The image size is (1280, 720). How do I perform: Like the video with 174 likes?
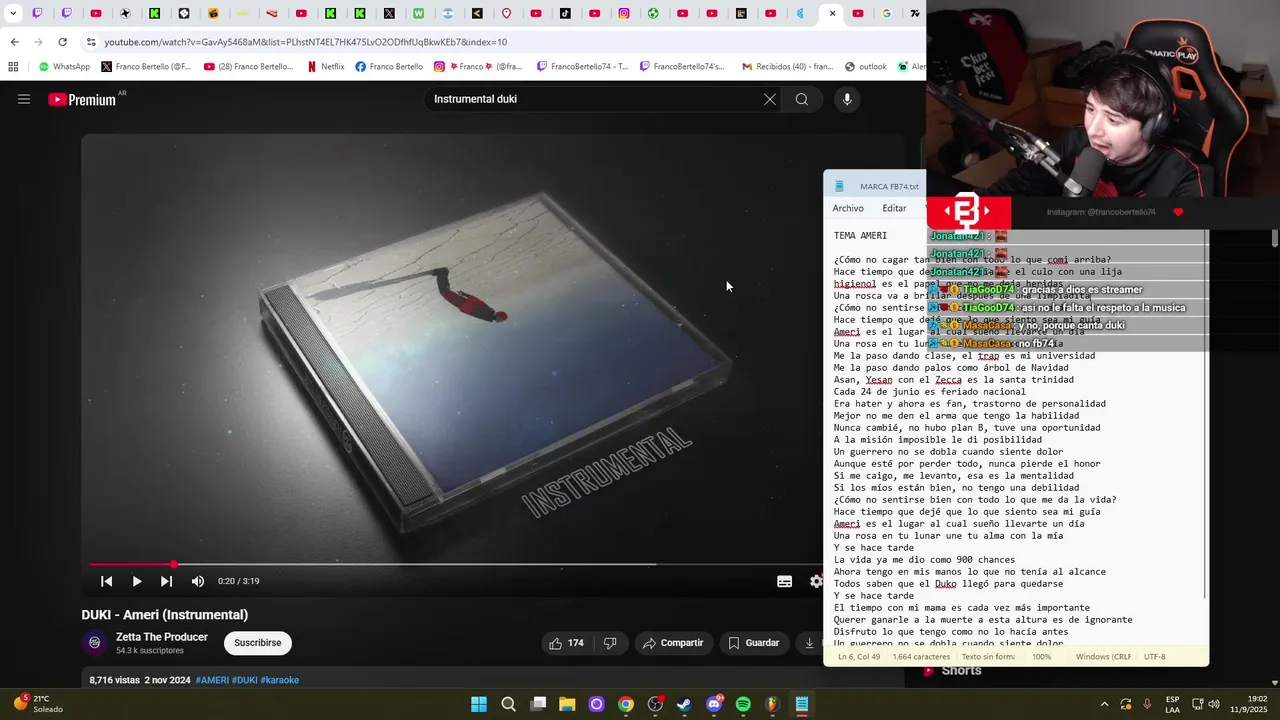(x=566, y=643)
